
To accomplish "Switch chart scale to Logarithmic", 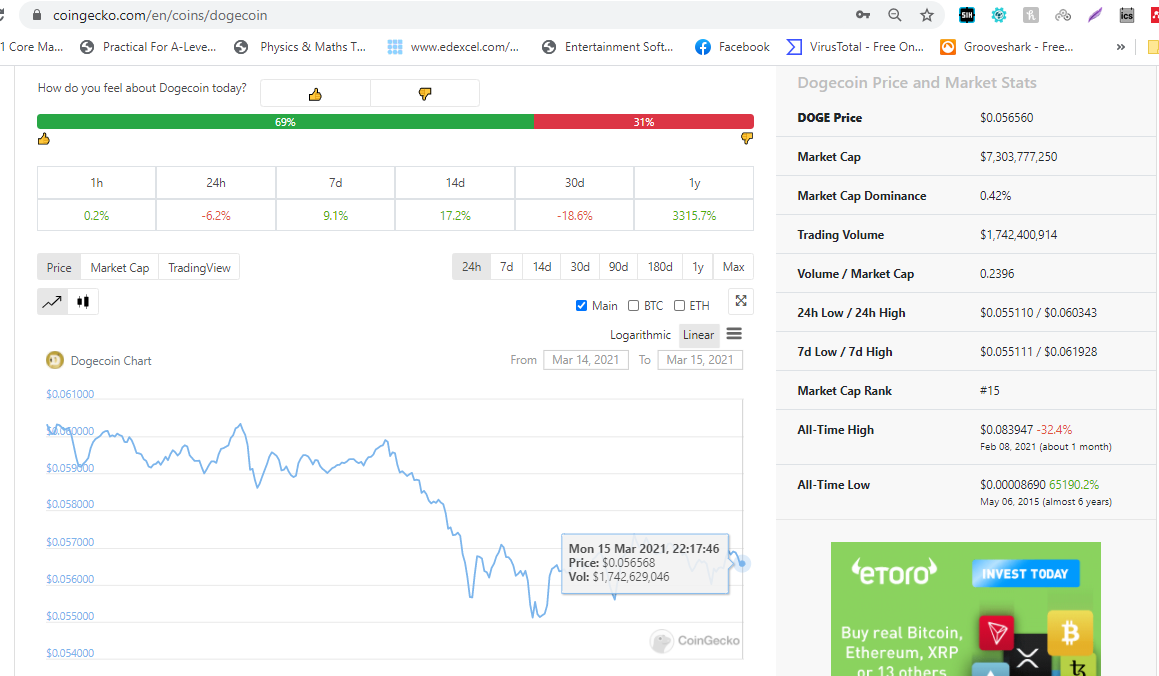I will pyautogui.click(x=641, y=335).
